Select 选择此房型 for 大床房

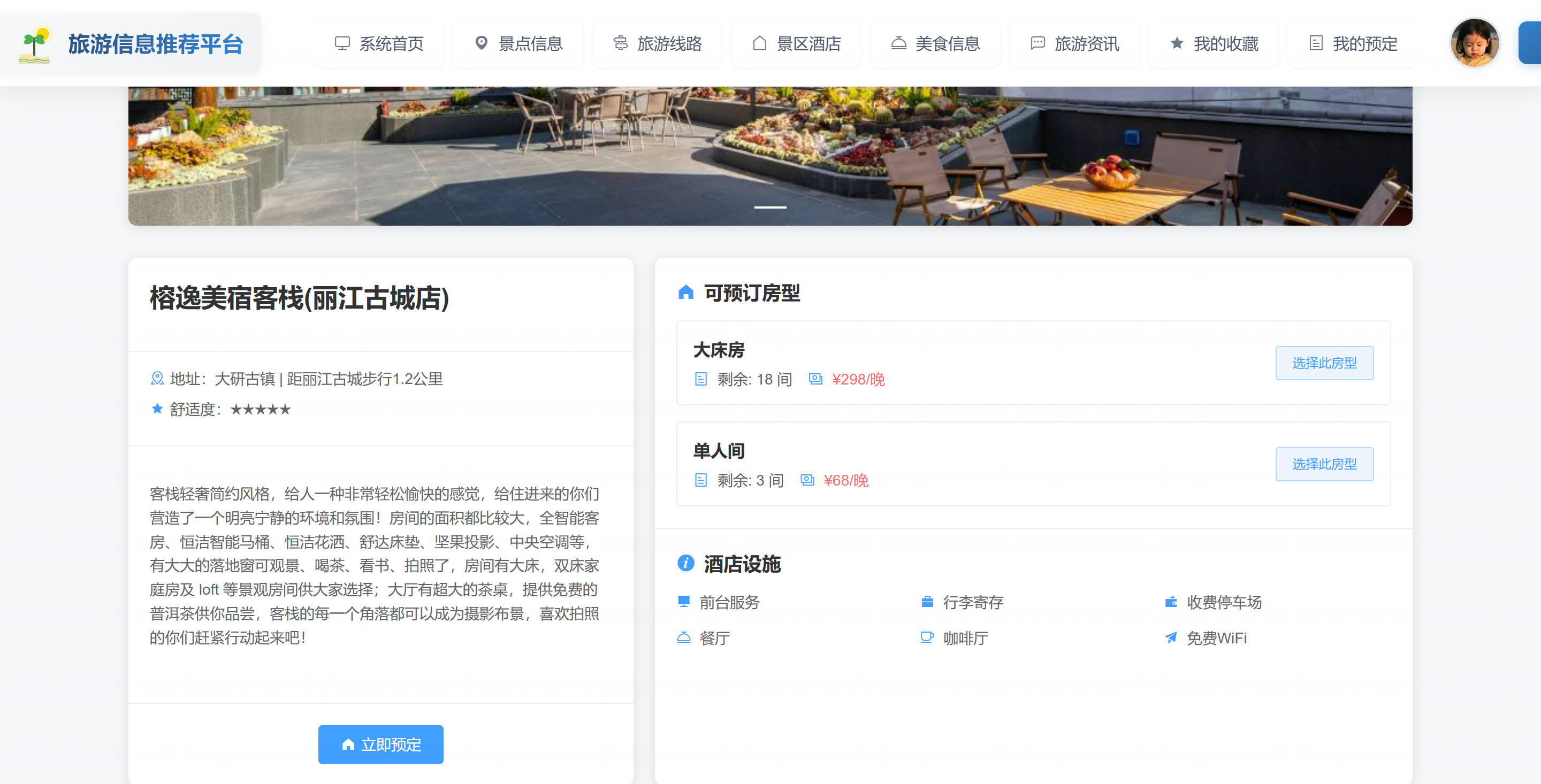[1324, 363]
